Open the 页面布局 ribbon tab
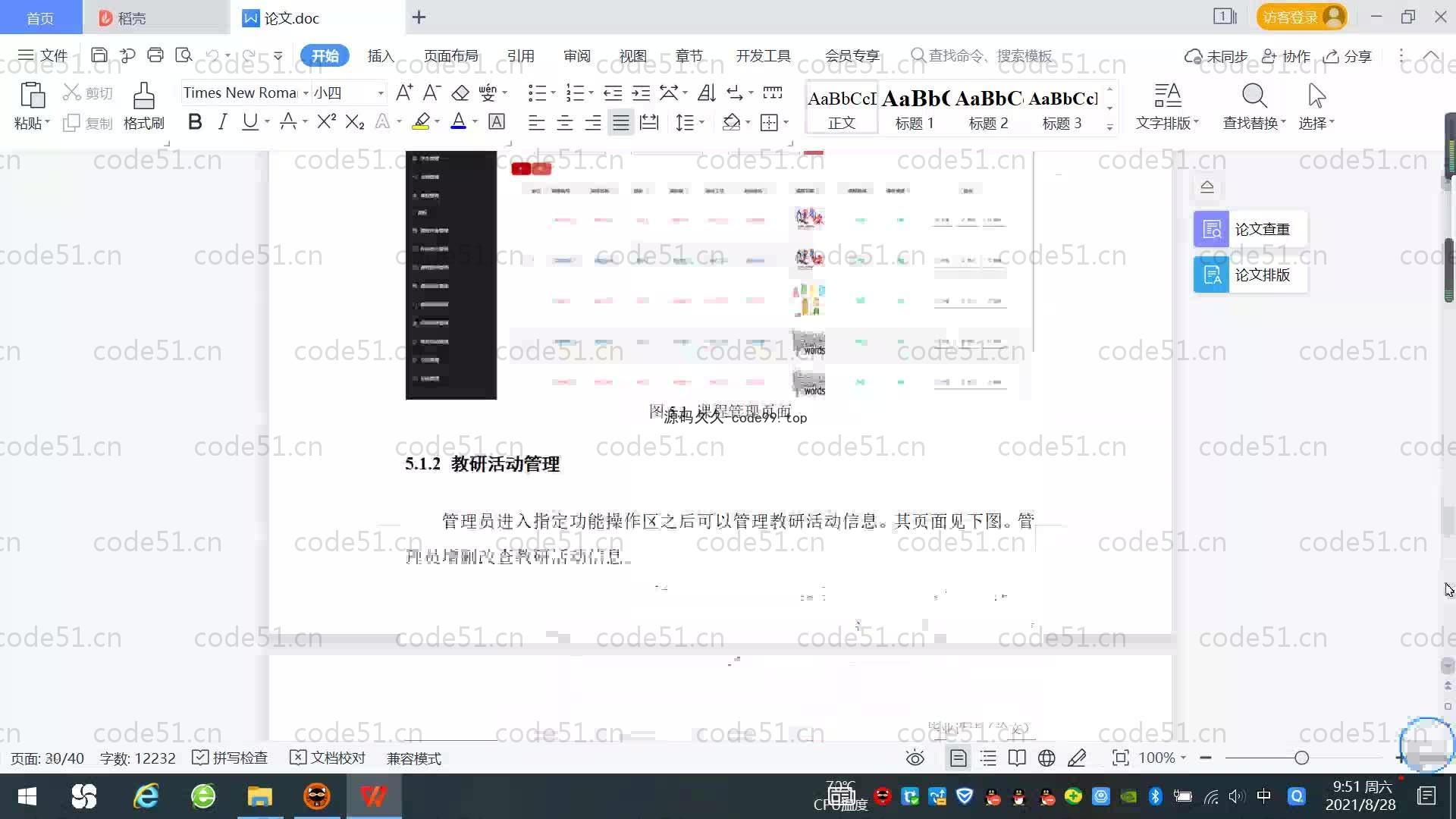 click(x=450, y=56)
